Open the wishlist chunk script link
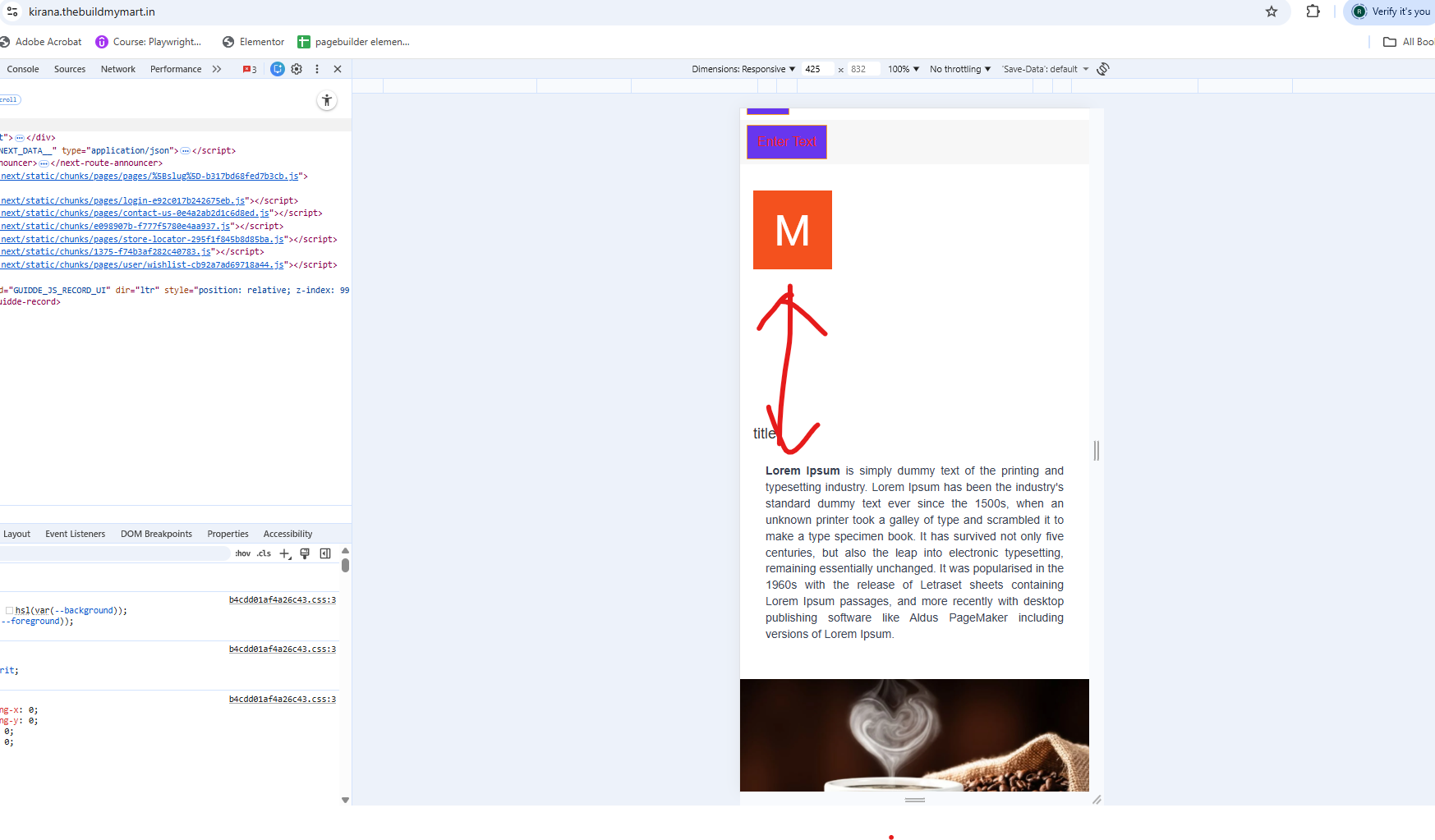Screen dimensions: 1435x840 [x=142, y=265]
